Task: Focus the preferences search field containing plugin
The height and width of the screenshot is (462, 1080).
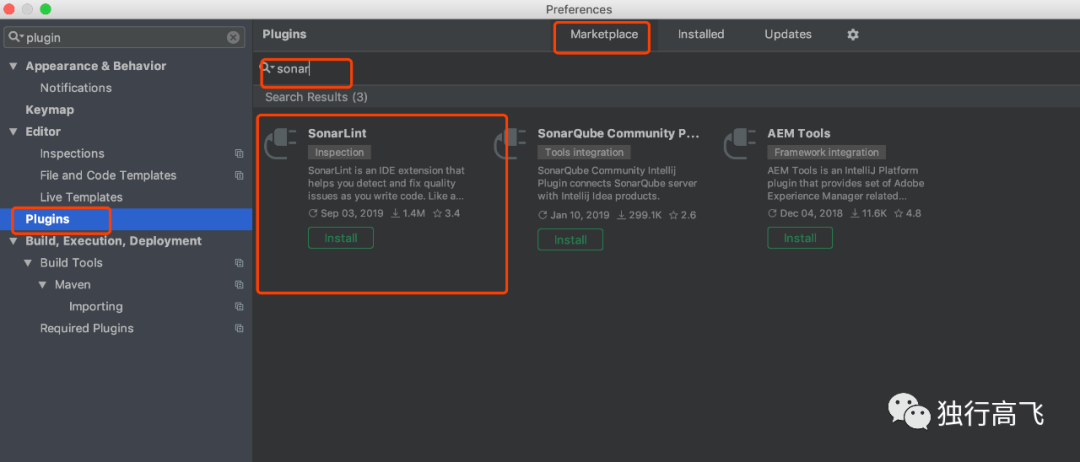Action: pos(124,37)
